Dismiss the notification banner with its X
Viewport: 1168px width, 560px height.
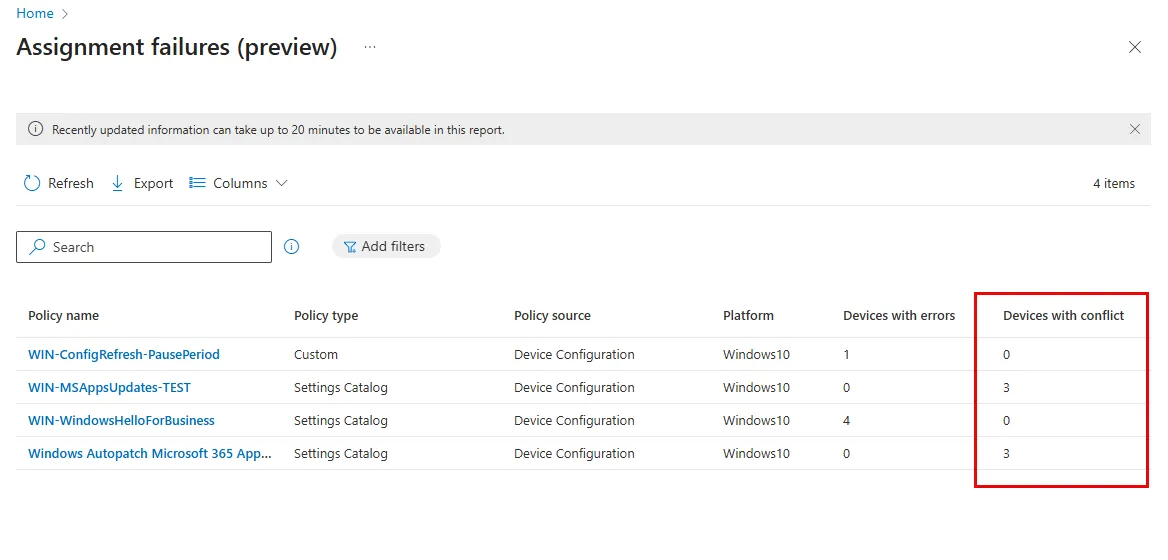point(1134,129)
